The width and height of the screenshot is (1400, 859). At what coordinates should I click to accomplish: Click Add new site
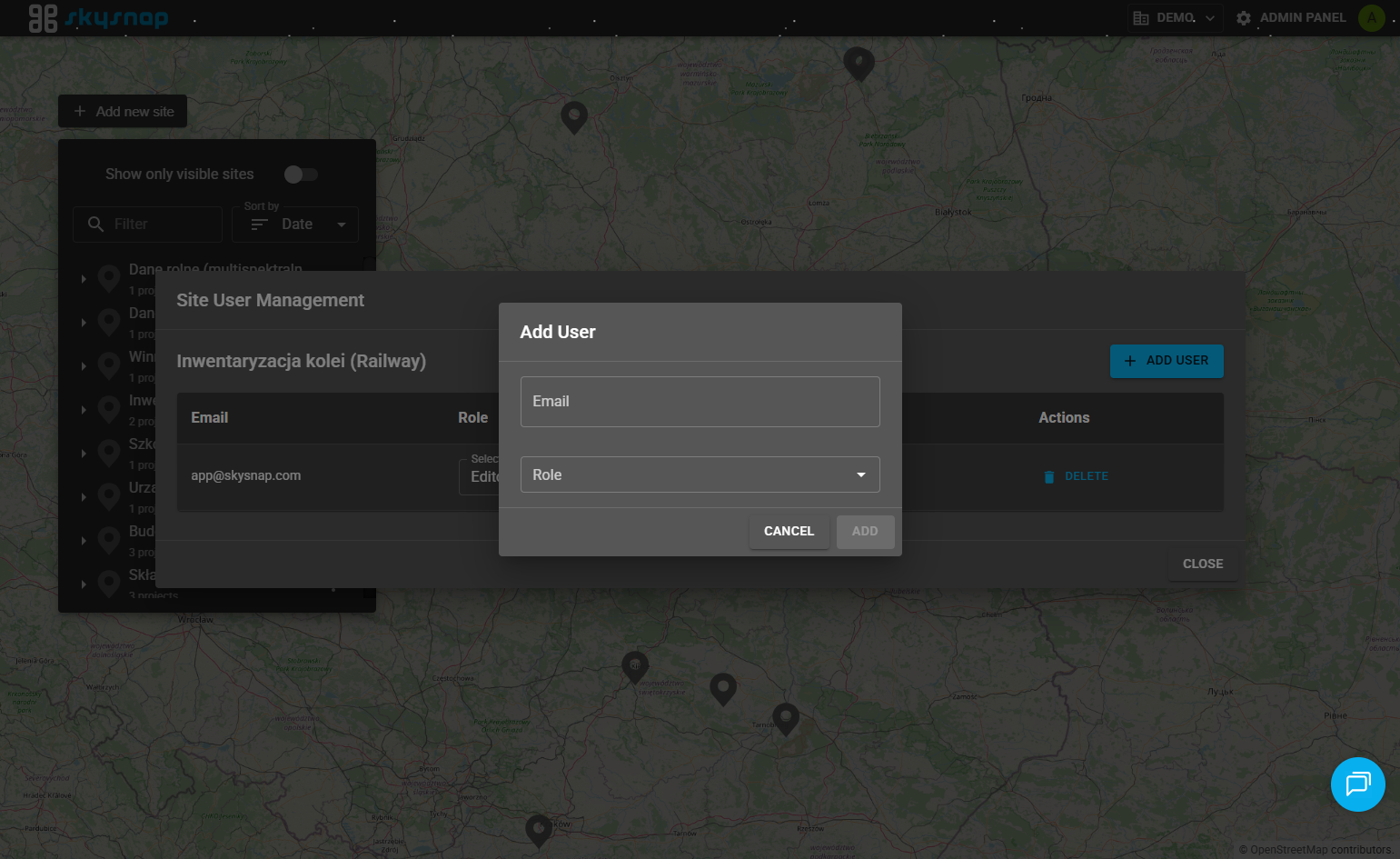(x=123, y=112)
